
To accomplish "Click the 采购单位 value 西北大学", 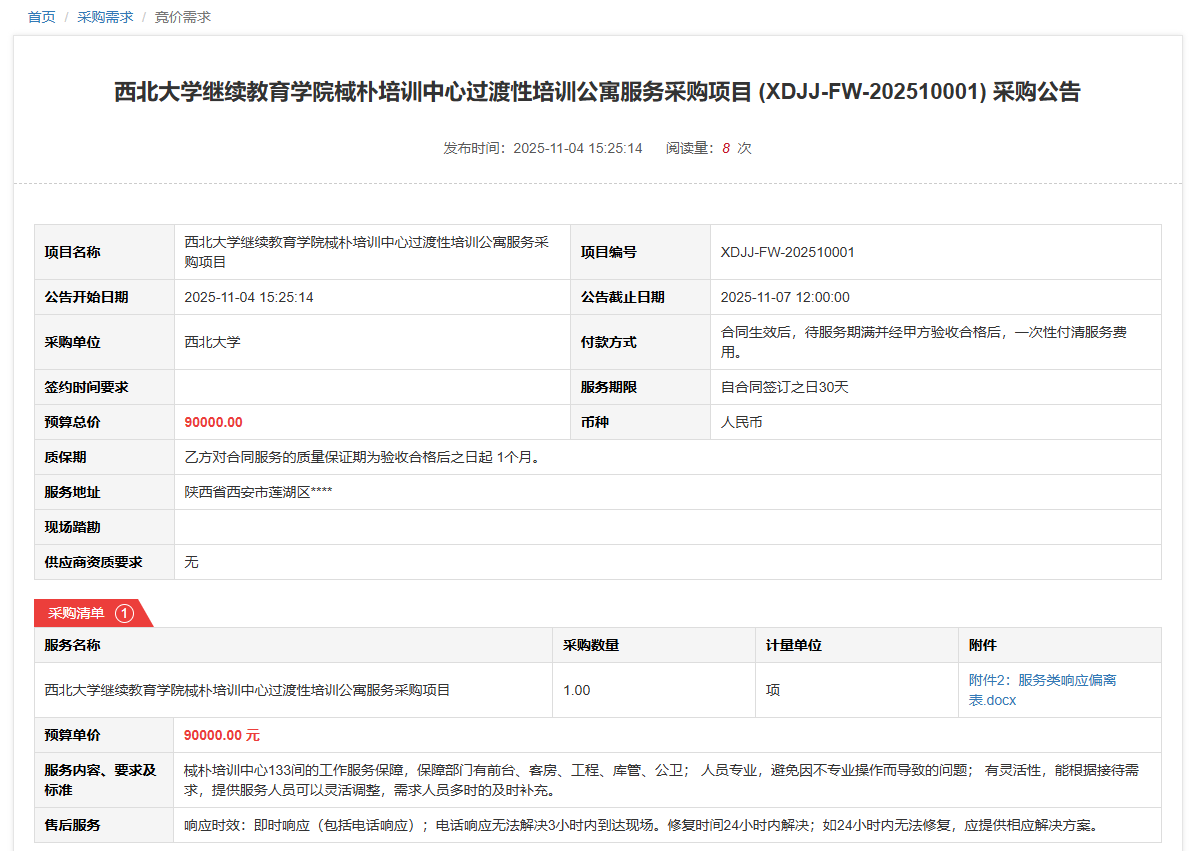I will [212, 342].
